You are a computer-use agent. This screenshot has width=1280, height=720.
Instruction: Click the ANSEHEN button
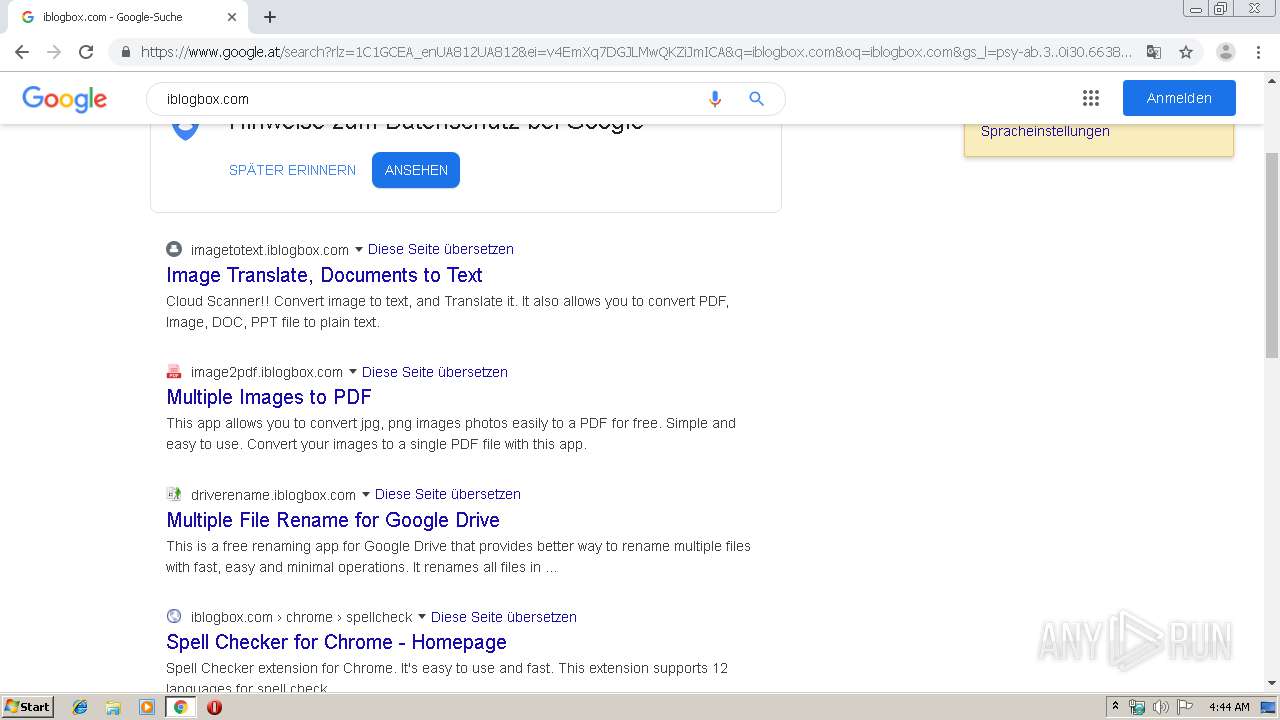coord(416,170)
